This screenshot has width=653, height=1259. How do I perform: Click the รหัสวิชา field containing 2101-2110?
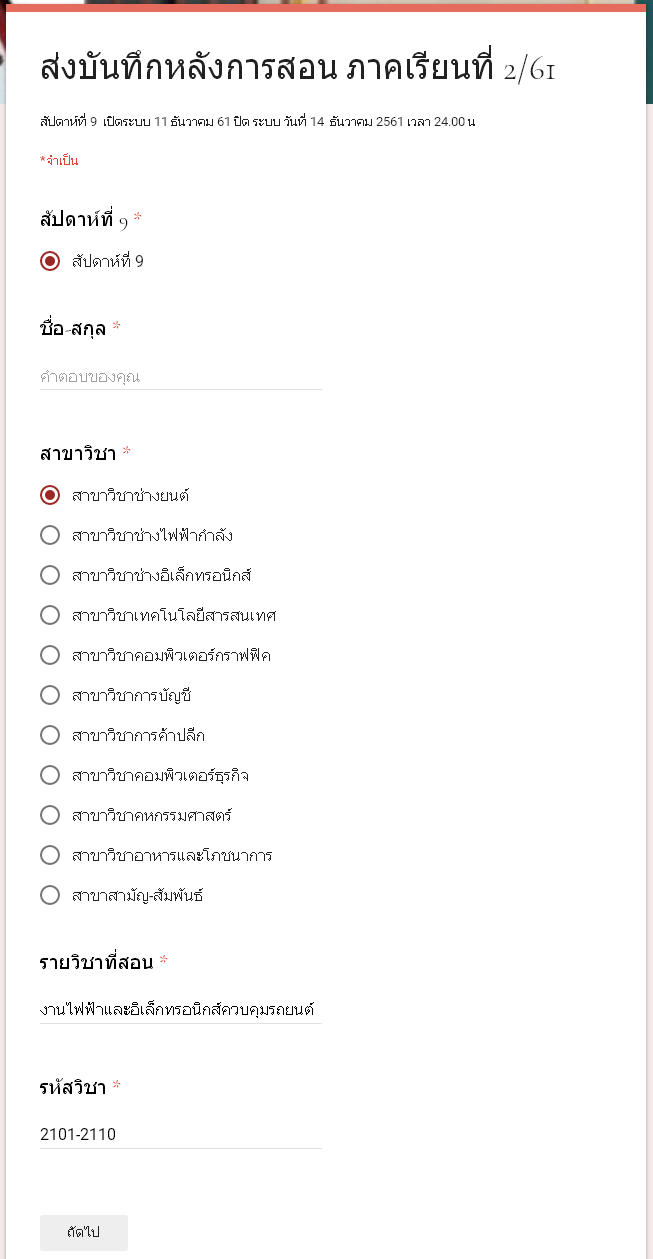tap(180, 1134)
